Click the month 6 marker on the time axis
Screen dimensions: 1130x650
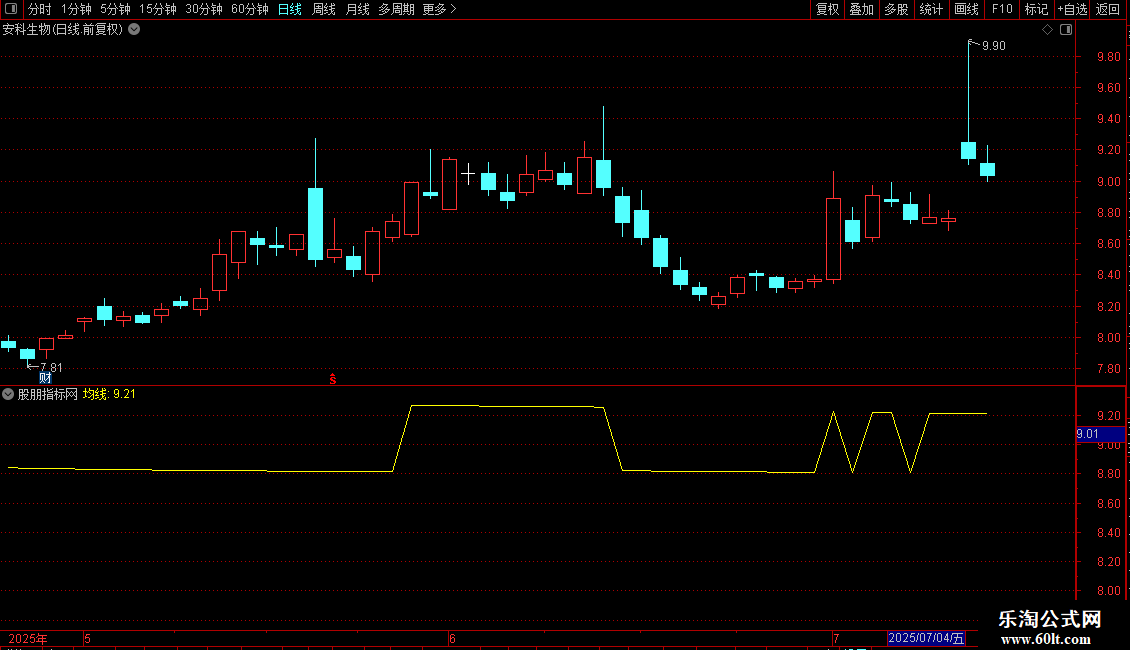[452, 638]
